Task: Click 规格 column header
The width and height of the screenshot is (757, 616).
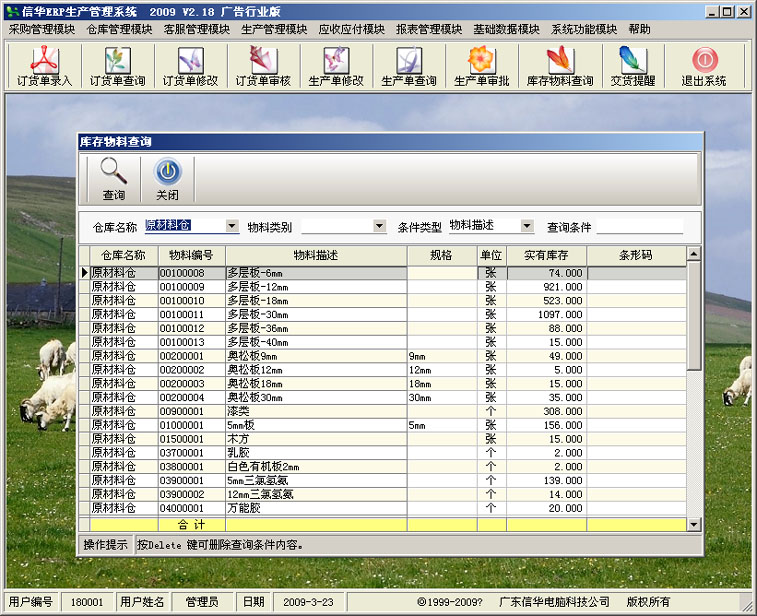Action: click(x=442, y=255)
